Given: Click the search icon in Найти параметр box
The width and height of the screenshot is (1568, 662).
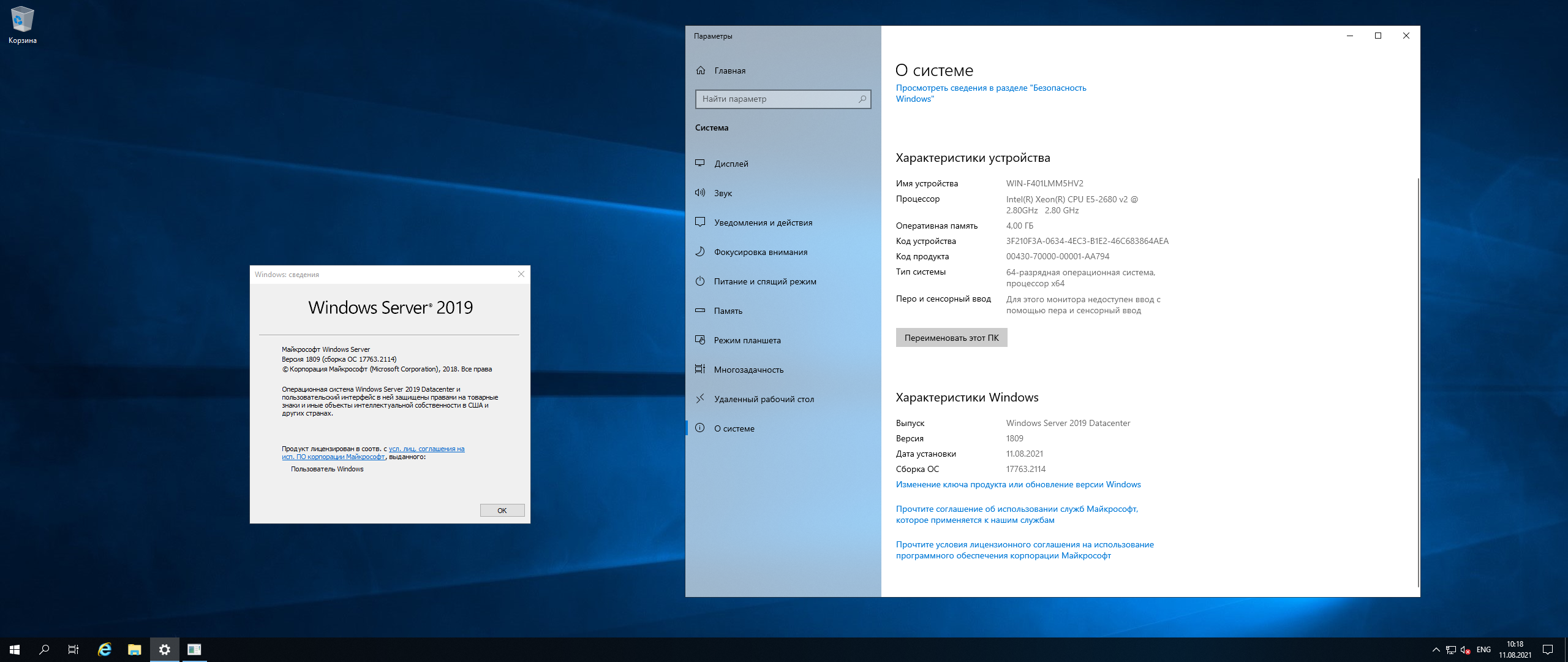Looking at the screenshot, I should click(862, 99).
